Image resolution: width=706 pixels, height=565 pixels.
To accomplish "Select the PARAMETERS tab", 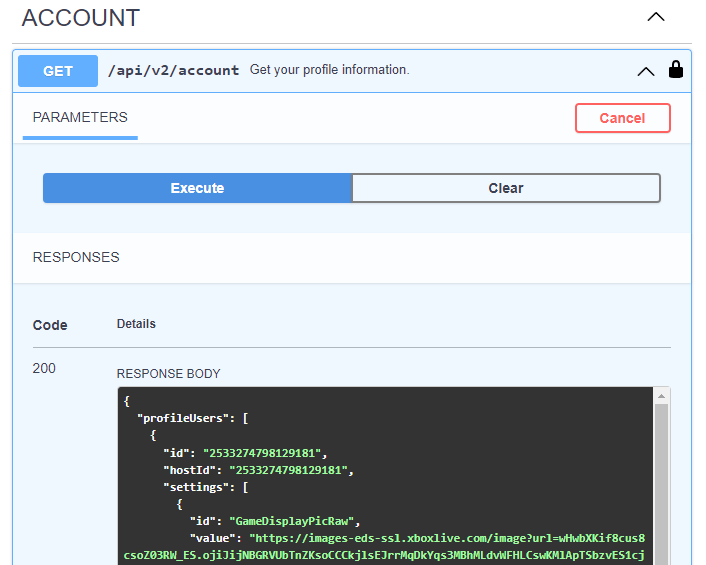I will coord(80,118).
